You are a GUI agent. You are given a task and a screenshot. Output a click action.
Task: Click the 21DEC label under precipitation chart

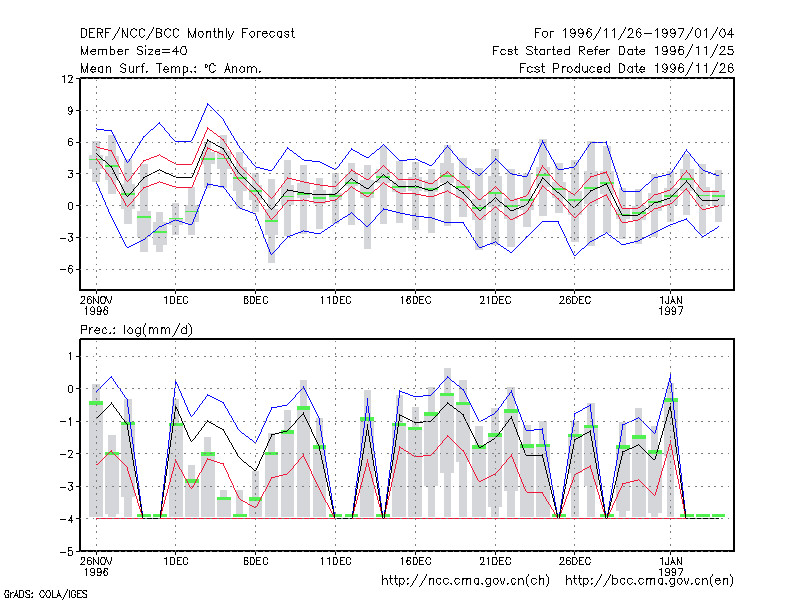click(495, 561)
